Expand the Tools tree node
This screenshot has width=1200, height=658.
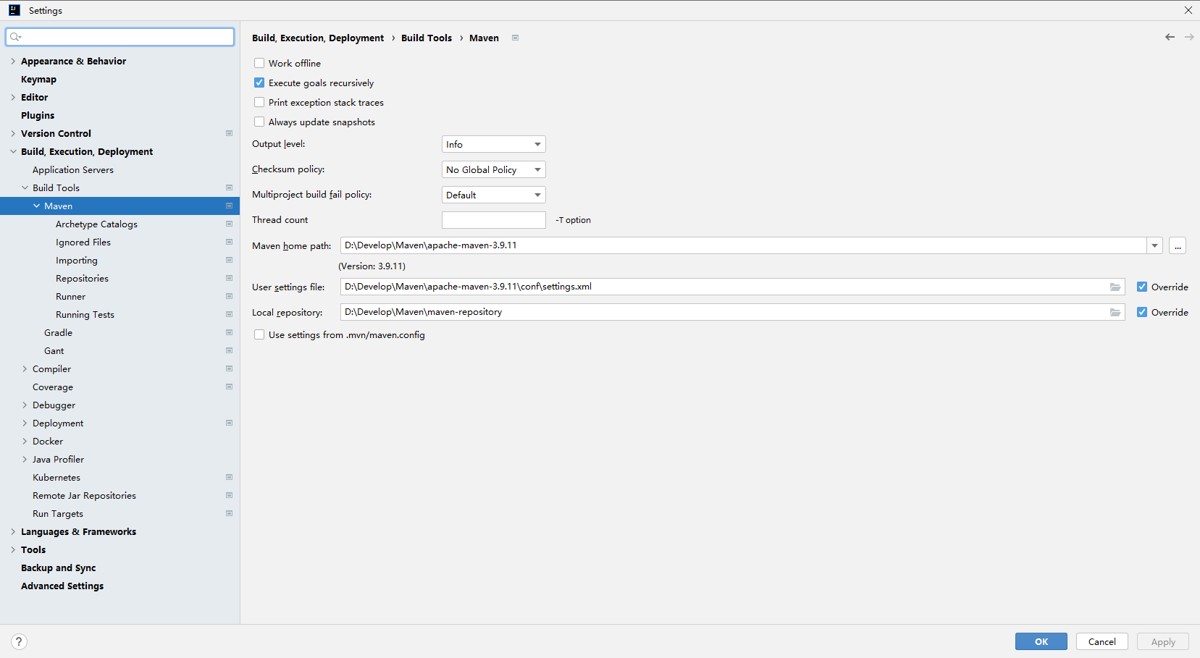(12, 550)
